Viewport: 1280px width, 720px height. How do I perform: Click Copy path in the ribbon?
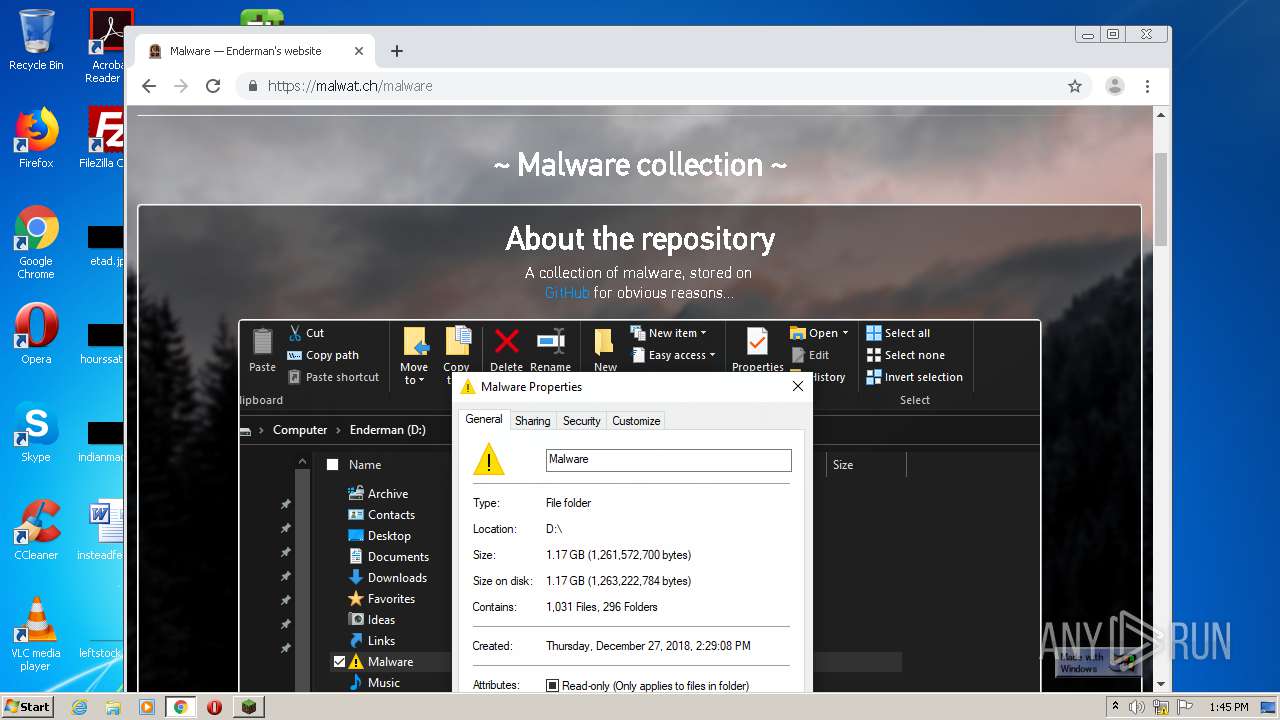[323, 355]
